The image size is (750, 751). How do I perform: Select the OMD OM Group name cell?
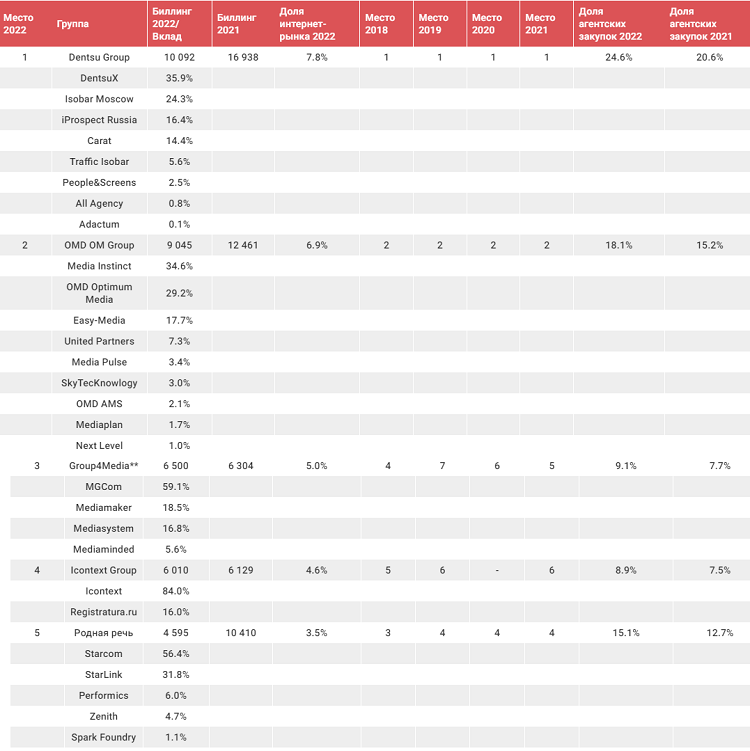(99, 245)
